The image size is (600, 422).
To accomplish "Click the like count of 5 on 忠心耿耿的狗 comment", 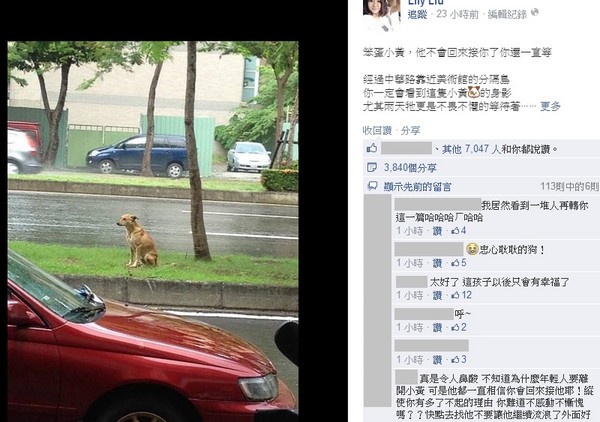I will tap(459, 263).
